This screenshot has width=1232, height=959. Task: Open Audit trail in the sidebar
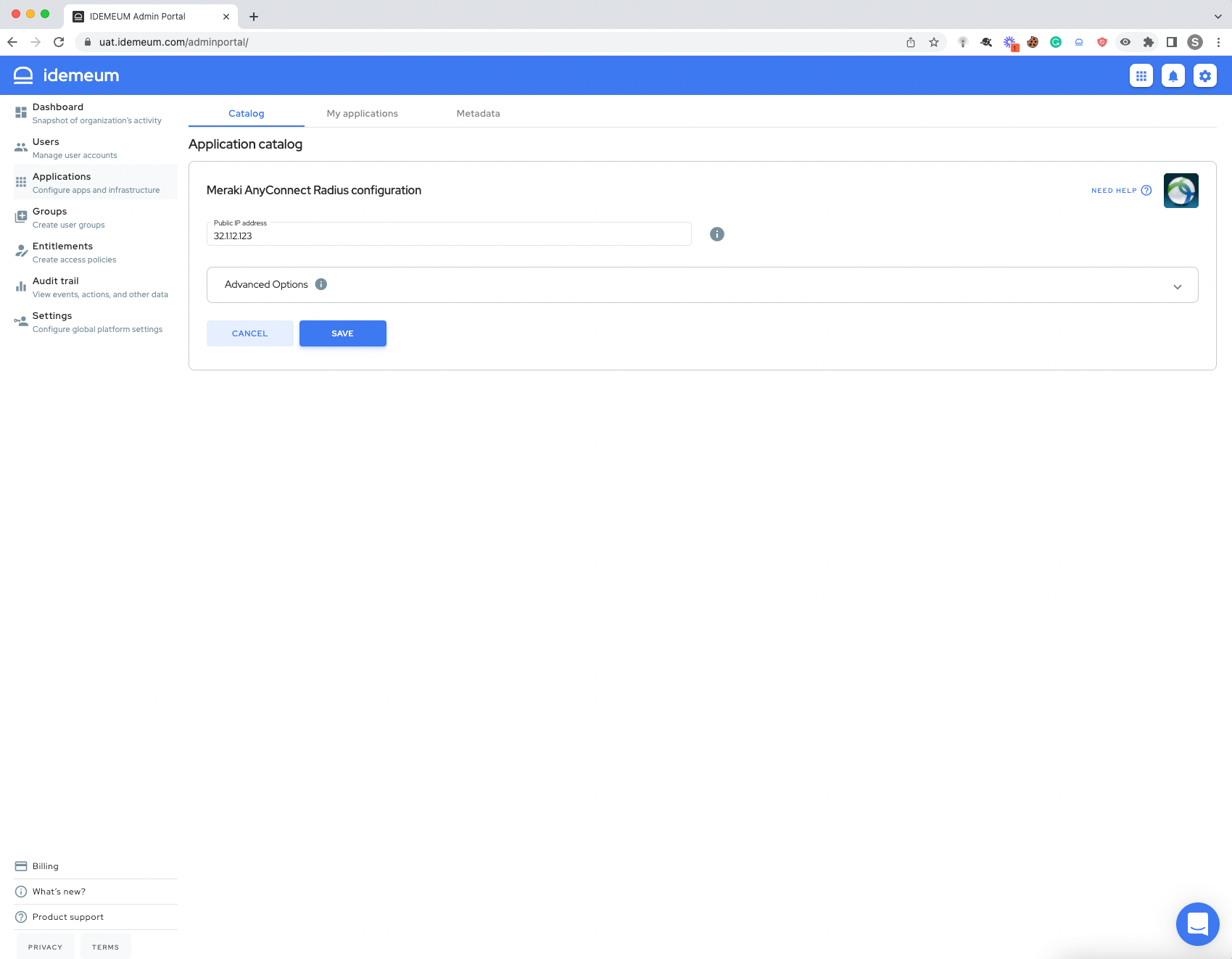point(96,287)
